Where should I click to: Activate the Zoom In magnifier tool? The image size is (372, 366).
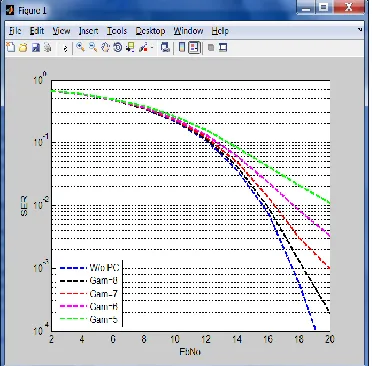[x=80, y=47]
